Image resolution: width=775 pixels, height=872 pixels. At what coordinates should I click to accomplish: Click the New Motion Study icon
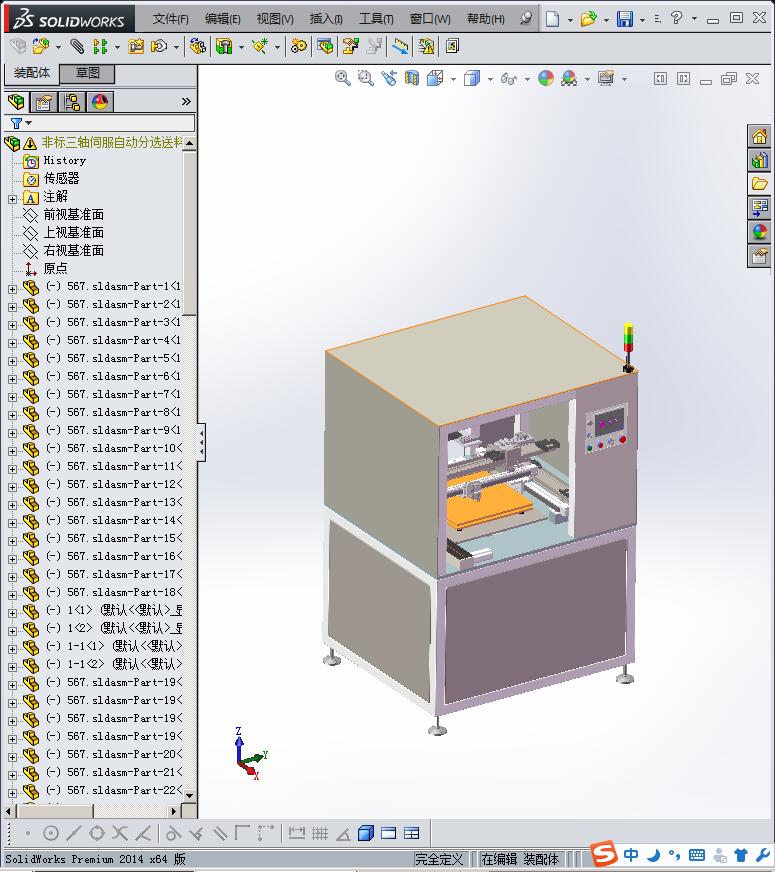pyautogui.click(x=299, y=46)
